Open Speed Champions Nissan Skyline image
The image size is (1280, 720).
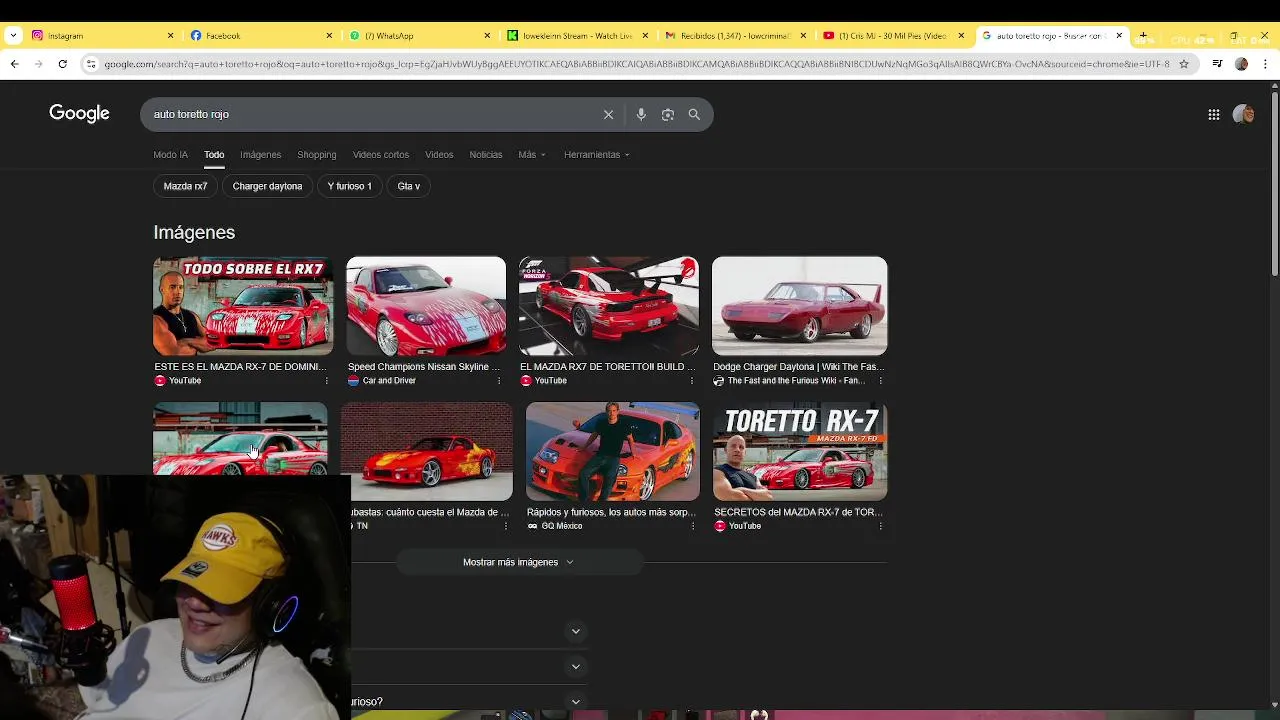point(426,306)
